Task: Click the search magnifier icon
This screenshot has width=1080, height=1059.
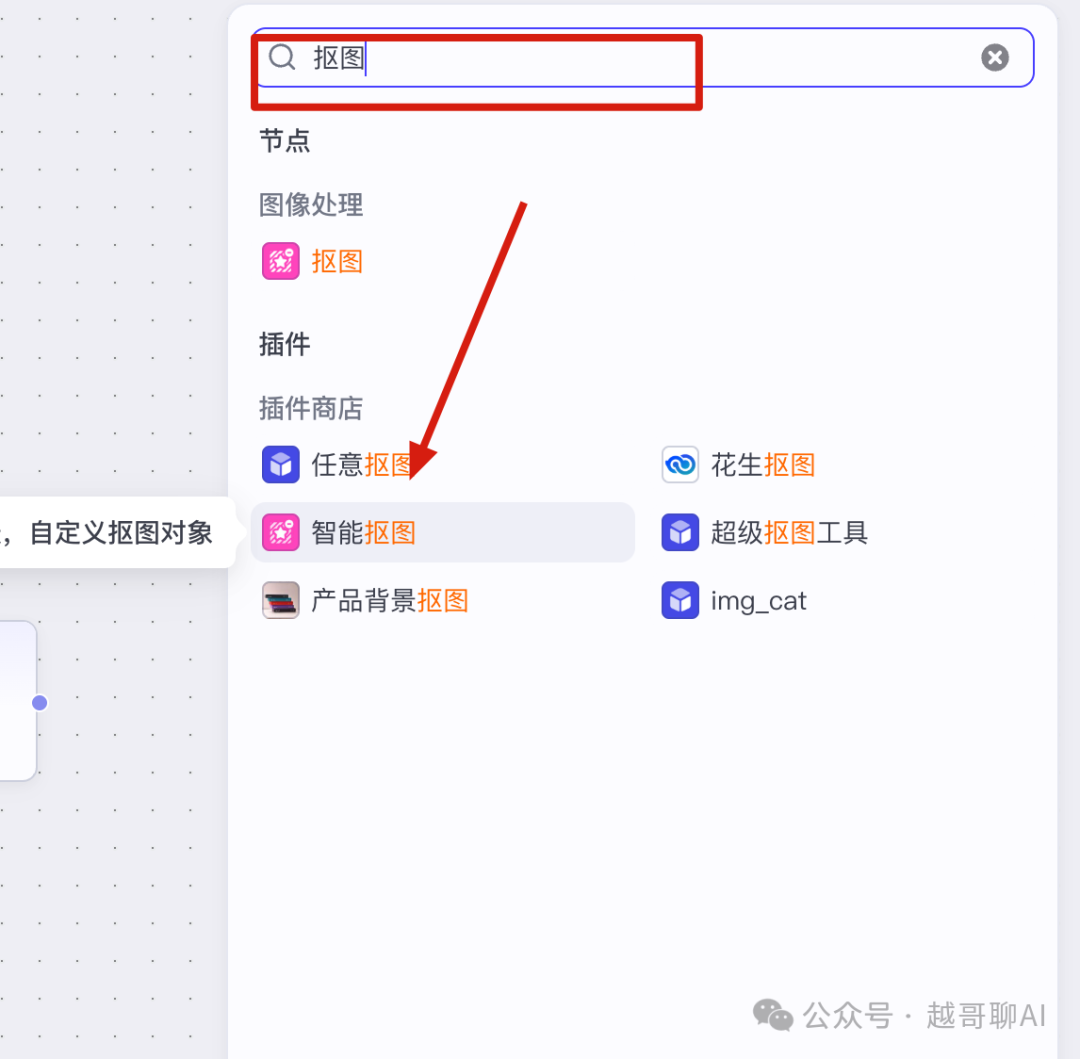Action: coord(282,58)
